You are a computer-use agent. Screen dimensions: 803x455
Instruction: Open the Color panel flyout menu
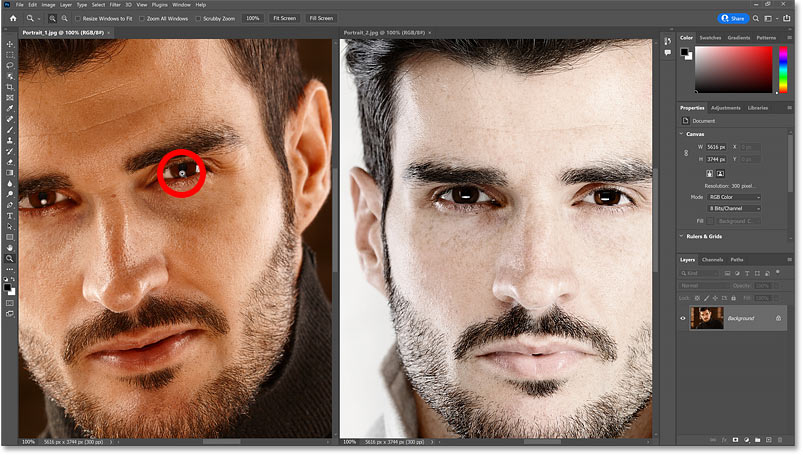[789, 38]
